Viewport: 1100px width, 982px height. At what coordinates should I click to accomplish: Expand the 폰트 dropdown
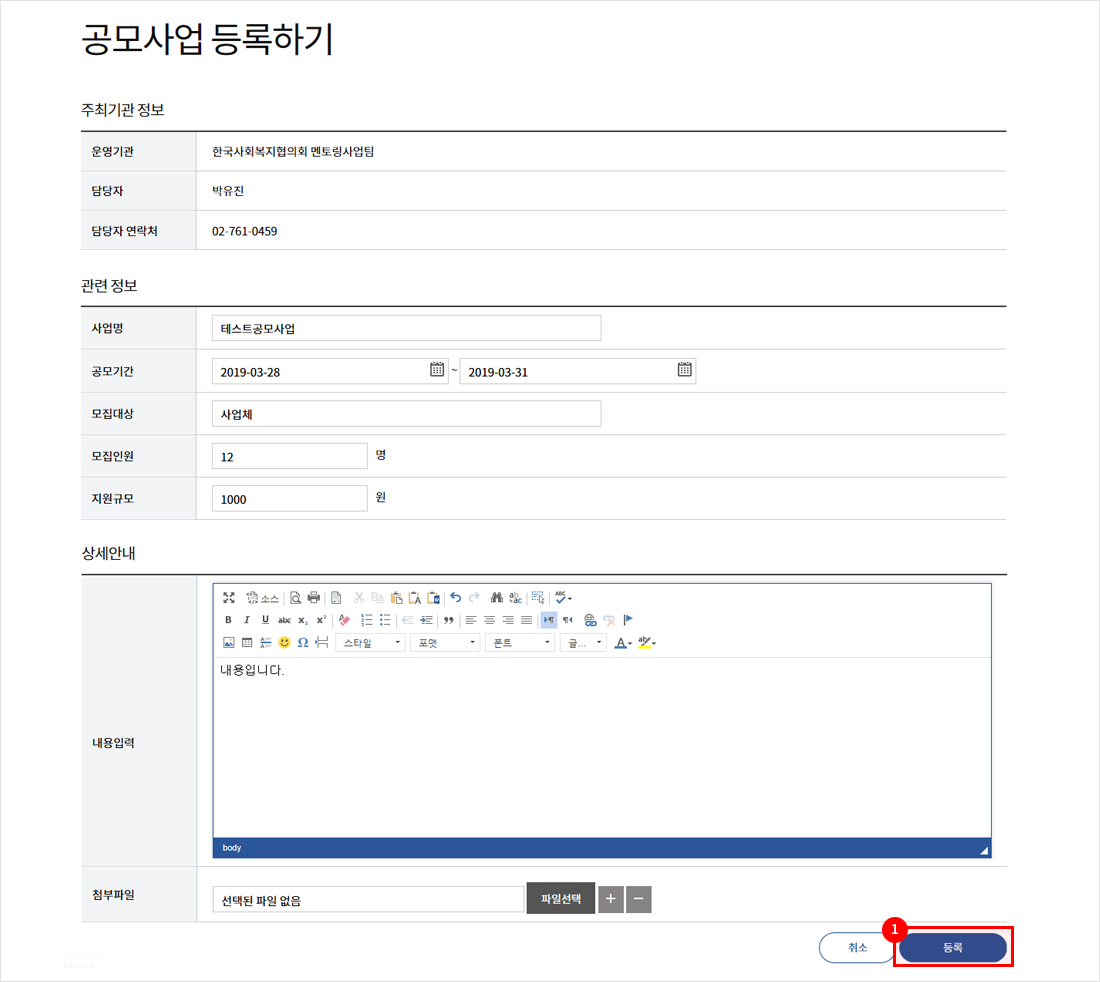pos(520,643)
